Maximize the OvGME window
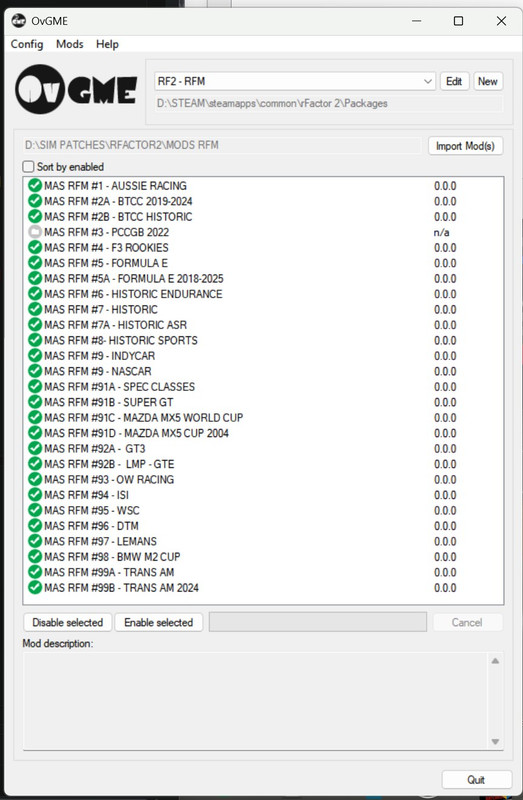This screenshot has height=800, width=523. coord(458,21)
